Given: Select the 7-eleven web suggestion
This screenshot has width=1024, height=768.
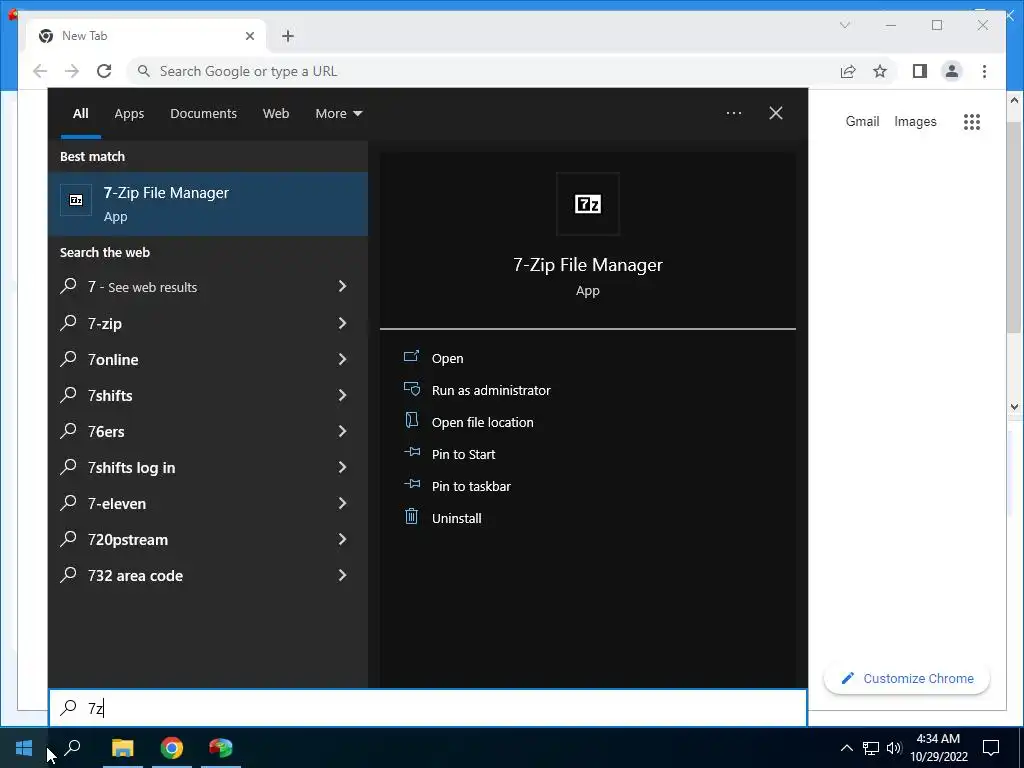Looking at the screenshot, I should 208,503.
